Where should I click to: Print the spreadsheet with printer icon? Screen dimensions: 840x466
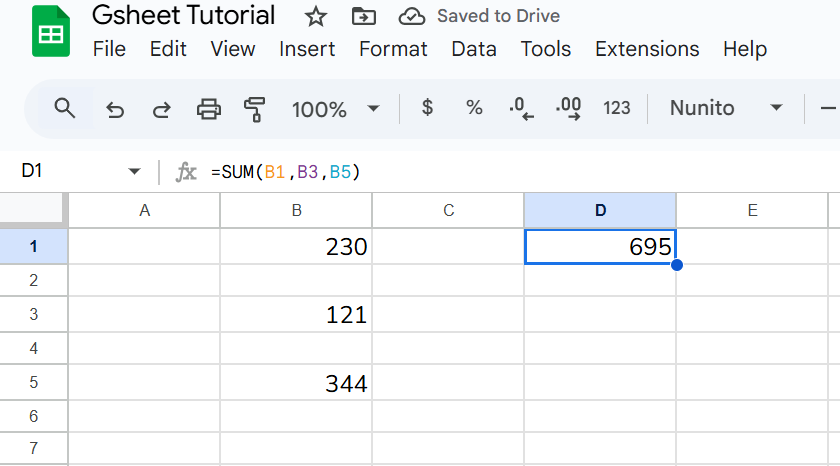208,109
